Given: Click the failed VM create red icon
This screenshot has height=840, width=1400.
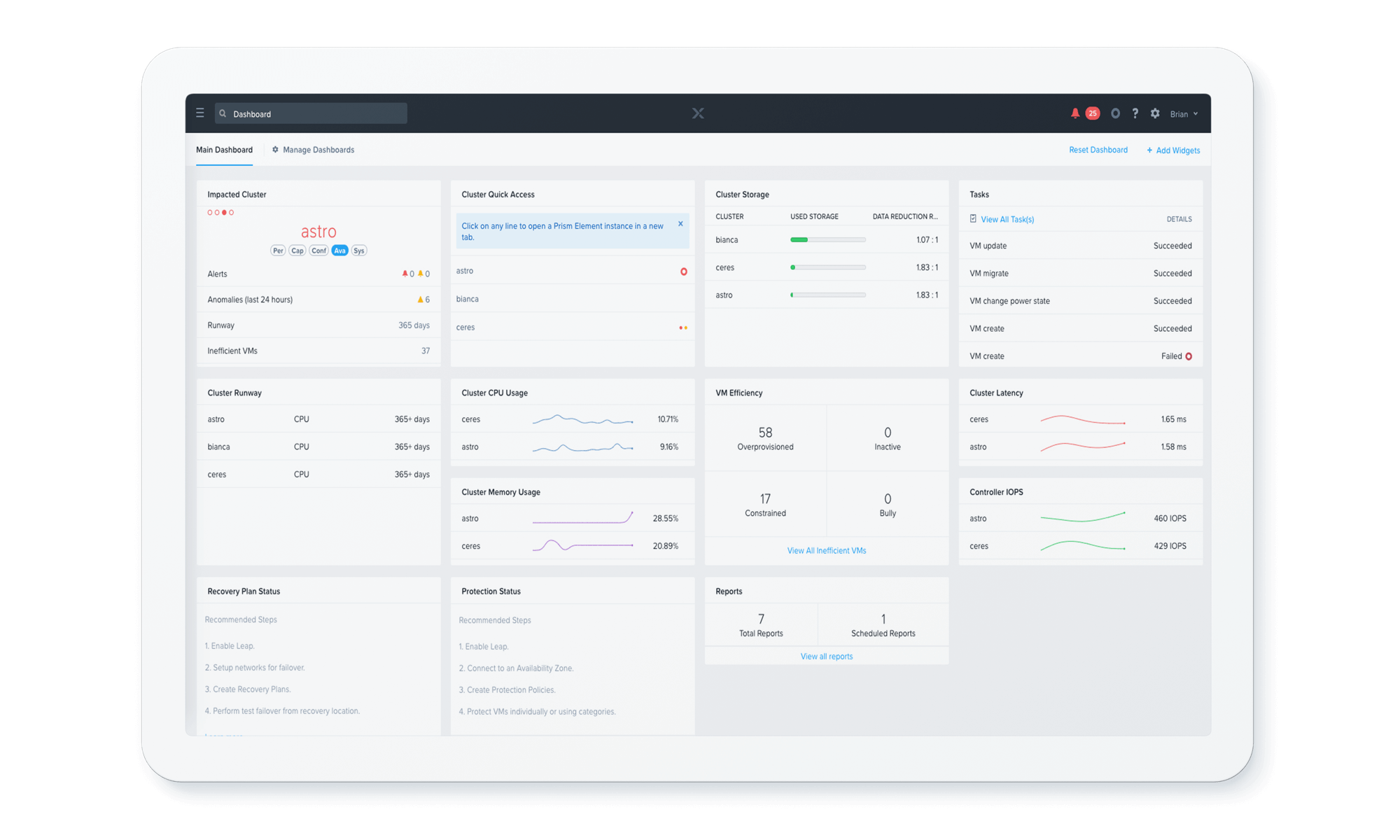Looking at the screenshot, I should pos(1189,356).
